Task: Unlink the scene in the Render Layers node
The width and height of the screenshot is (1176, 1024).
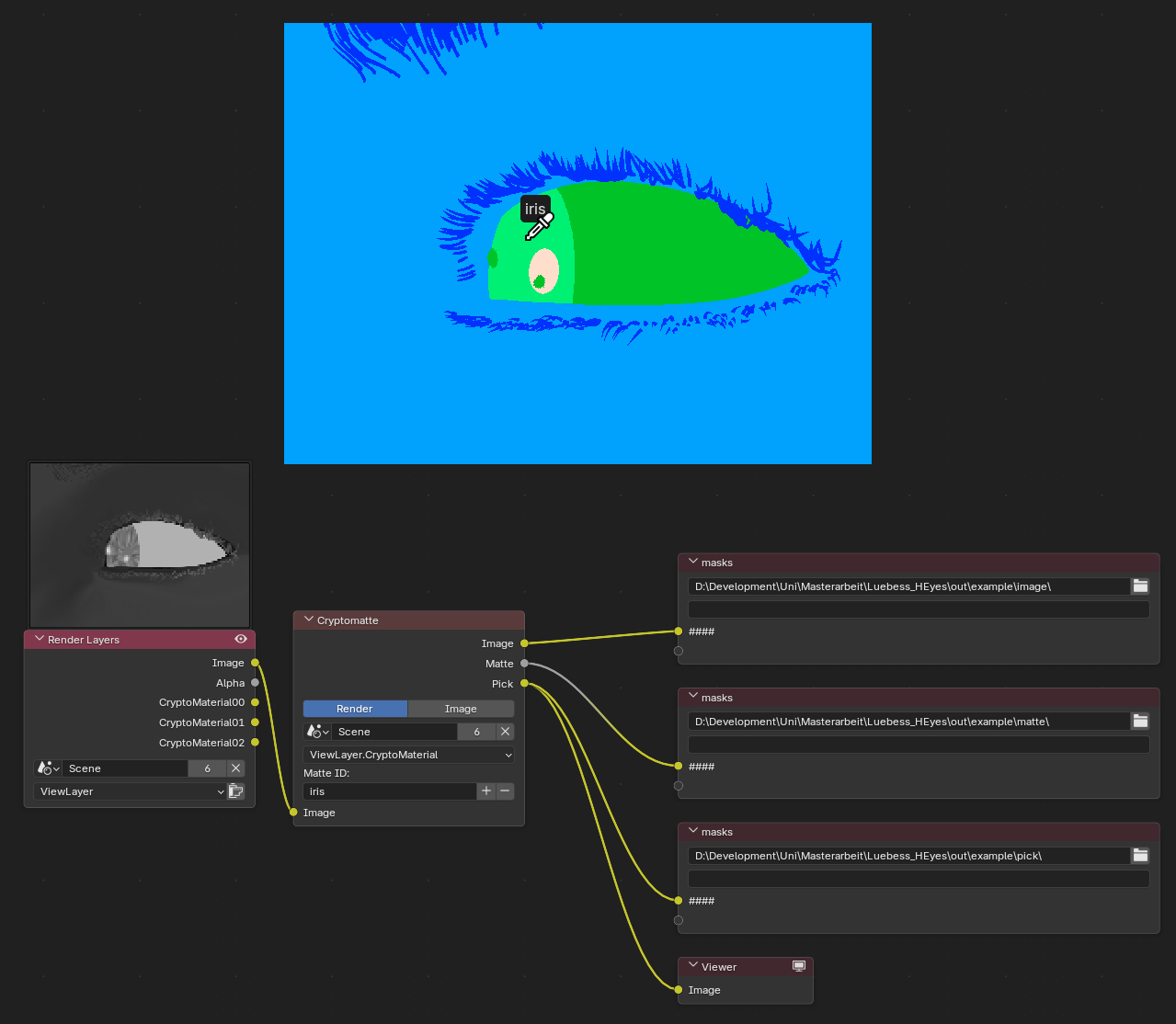Action: 236,768
